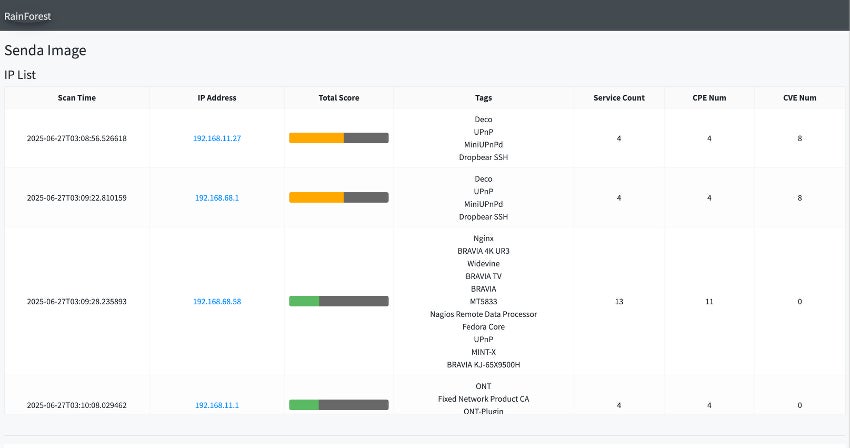Click the Nagios Remote Data Processor tag

point(483,314)
